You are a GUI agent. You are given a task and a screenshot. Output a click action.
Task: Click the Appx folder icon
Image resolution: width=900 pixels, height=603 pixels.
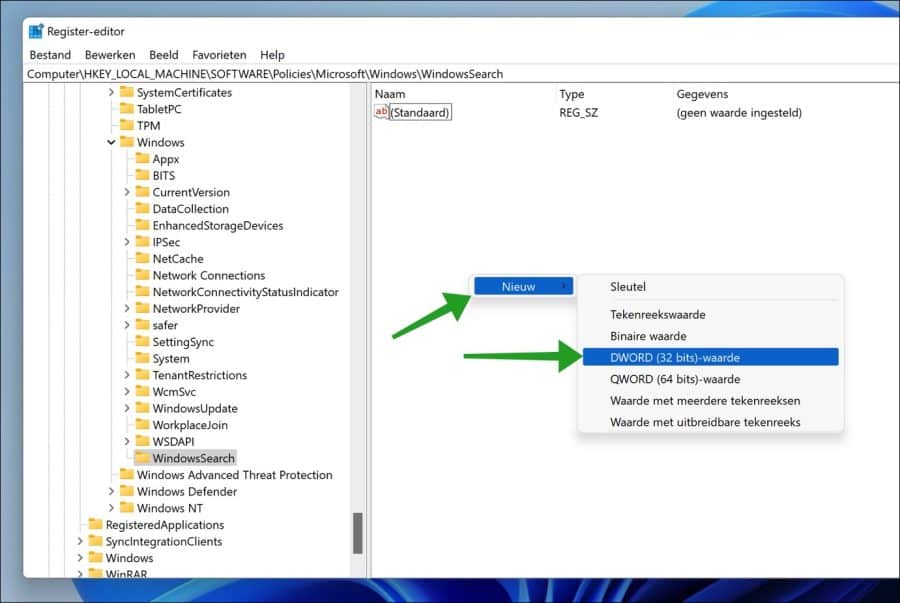pyautogui.click(x=142, y=158)
